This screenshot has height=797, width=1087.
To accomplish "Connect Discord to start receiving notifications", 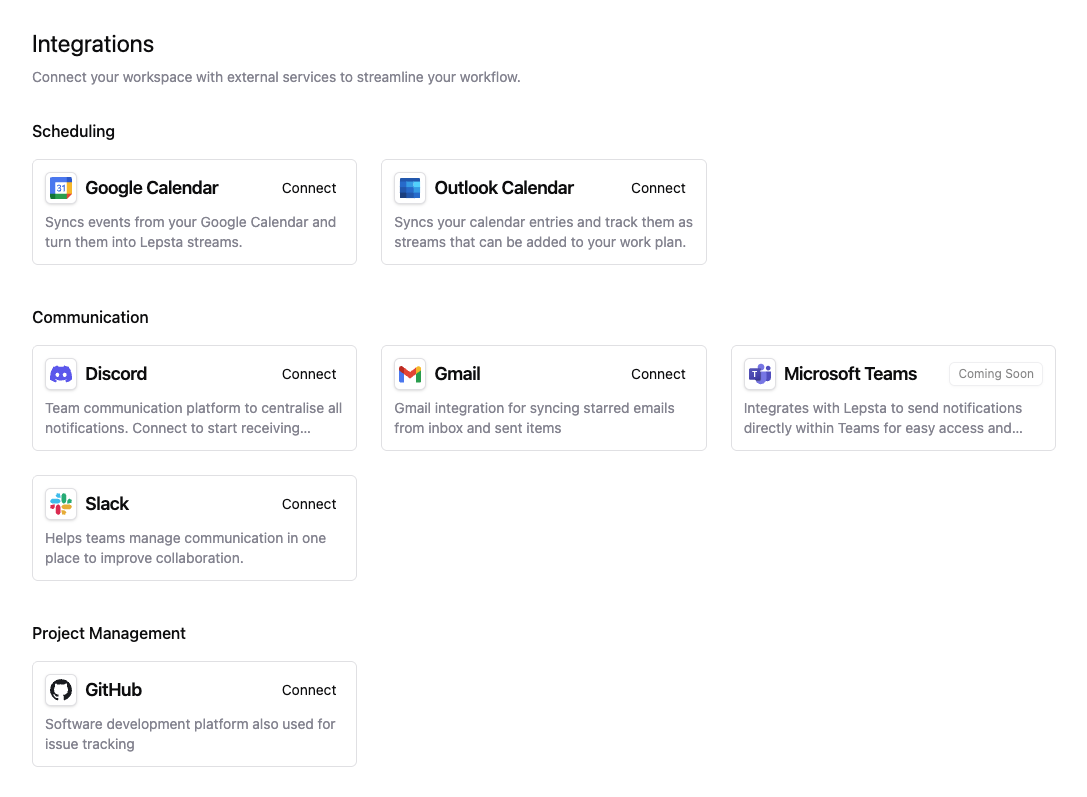I will tap(309, 374).
